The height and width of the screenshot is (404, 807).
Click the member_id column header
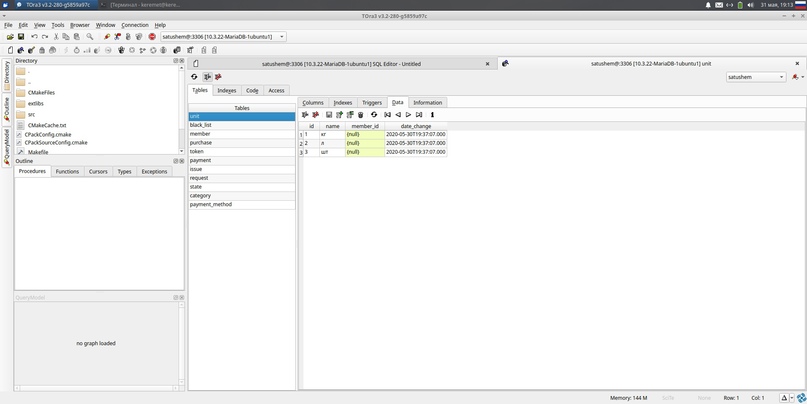click(365, 126)
